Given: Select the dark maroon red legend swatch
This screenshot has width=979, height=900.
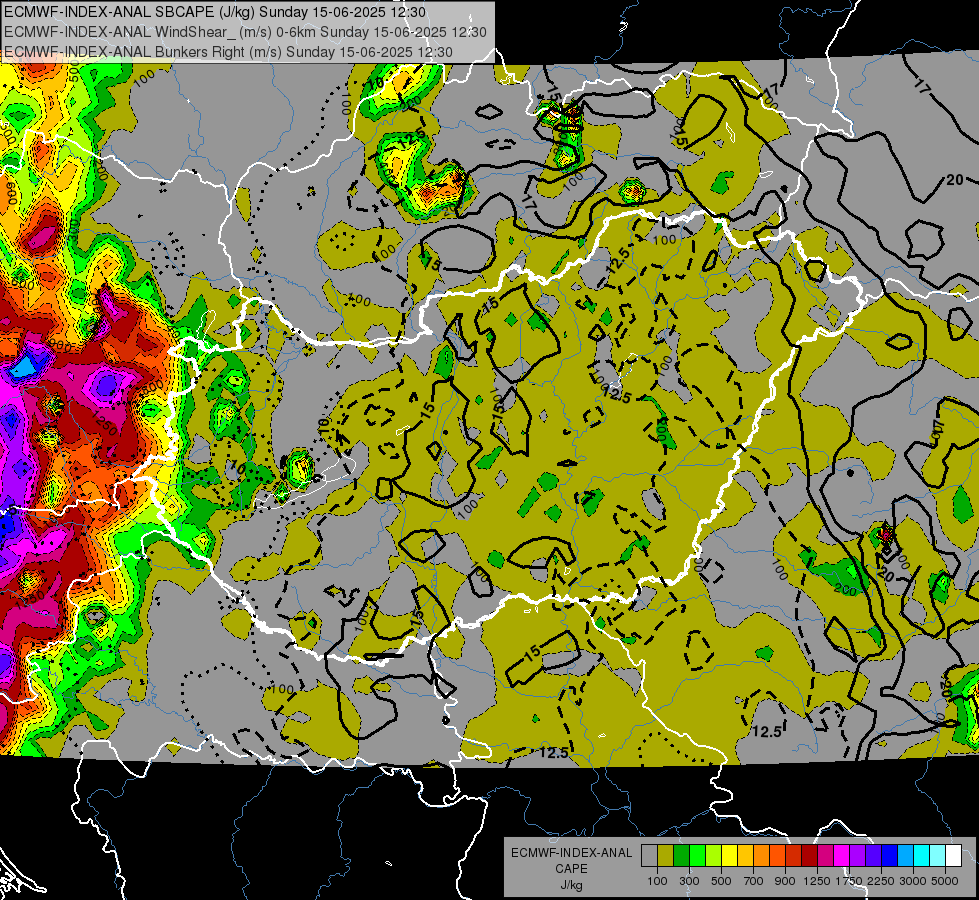Looking at the screenshot, I should tap(809, 856).
